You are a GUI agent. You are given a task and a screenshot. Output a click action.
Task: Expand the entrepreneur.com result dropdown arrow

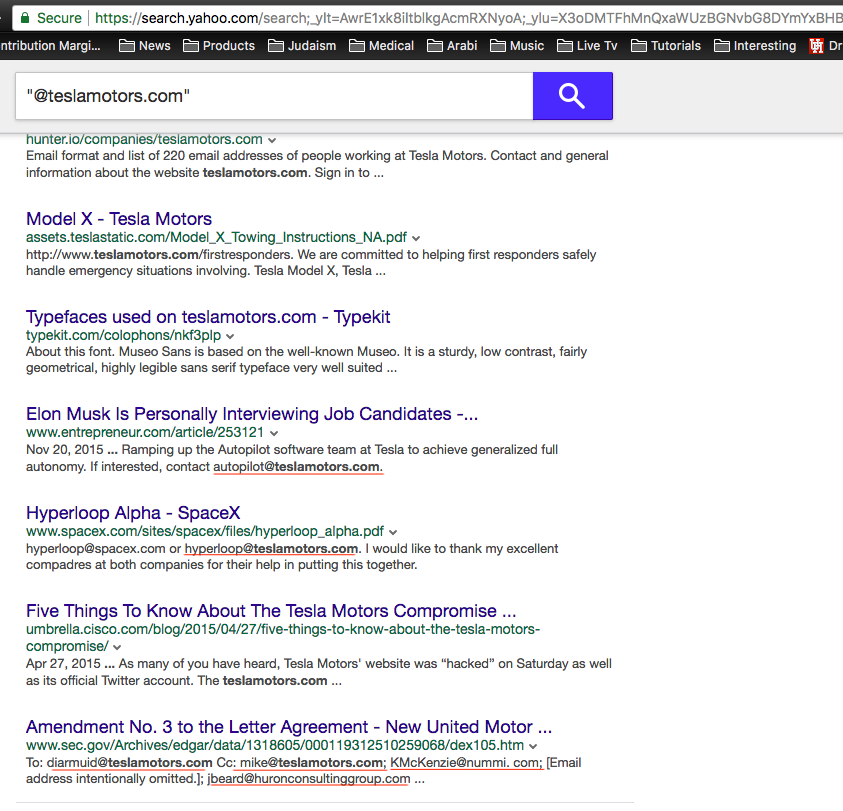point(274,433)
